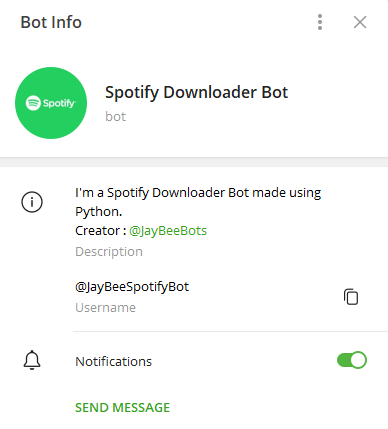Click the notifications bell icon
The width and height of the screenshot is (388, 429).
[32, 360]
